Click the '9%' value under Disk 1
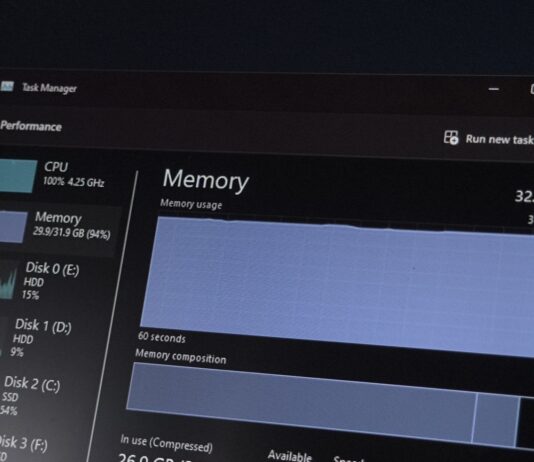 [x=17, y=352]
